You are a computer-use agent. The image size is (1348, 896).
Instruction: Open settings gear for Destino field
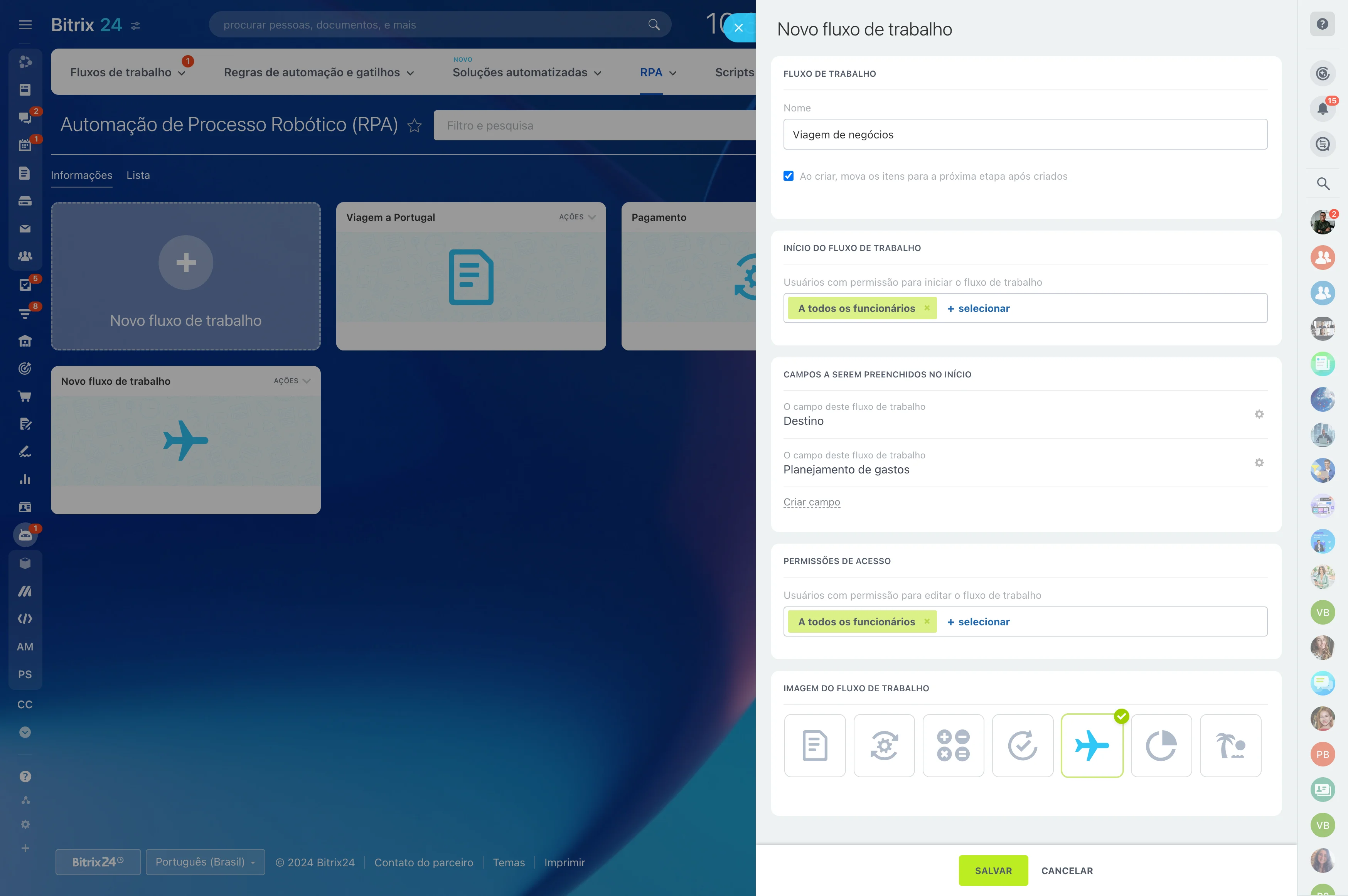click(1259, 414)
